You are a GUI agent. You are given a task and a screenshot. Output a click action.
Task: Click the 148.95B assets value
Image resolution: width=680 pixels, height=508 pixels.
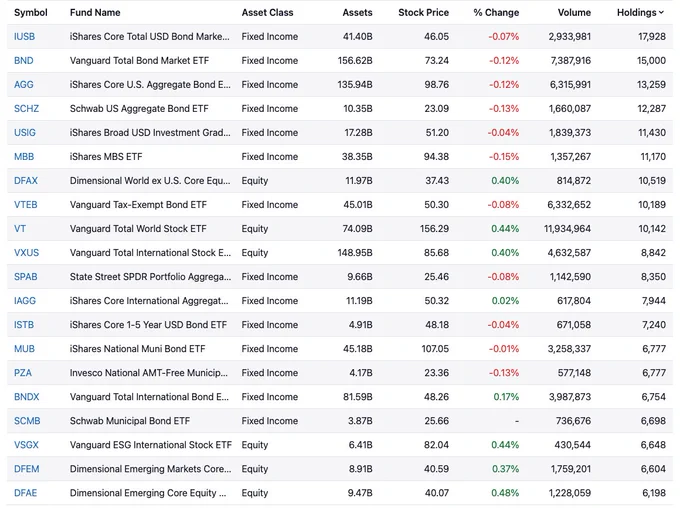(355, 252)
